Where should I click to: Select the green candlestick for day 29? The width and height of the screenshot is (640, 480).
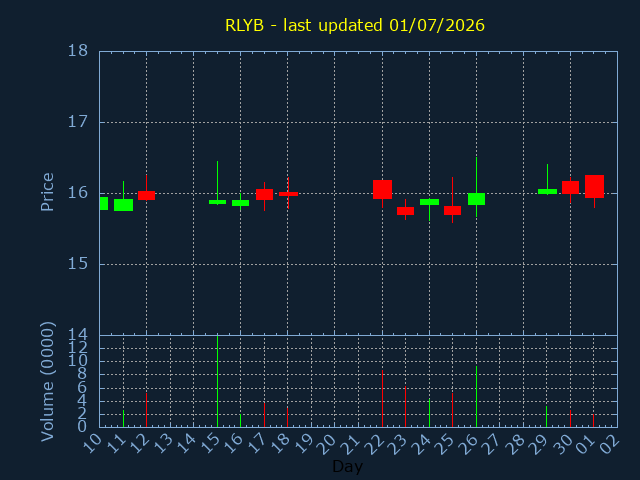click(x=547, y=191)
